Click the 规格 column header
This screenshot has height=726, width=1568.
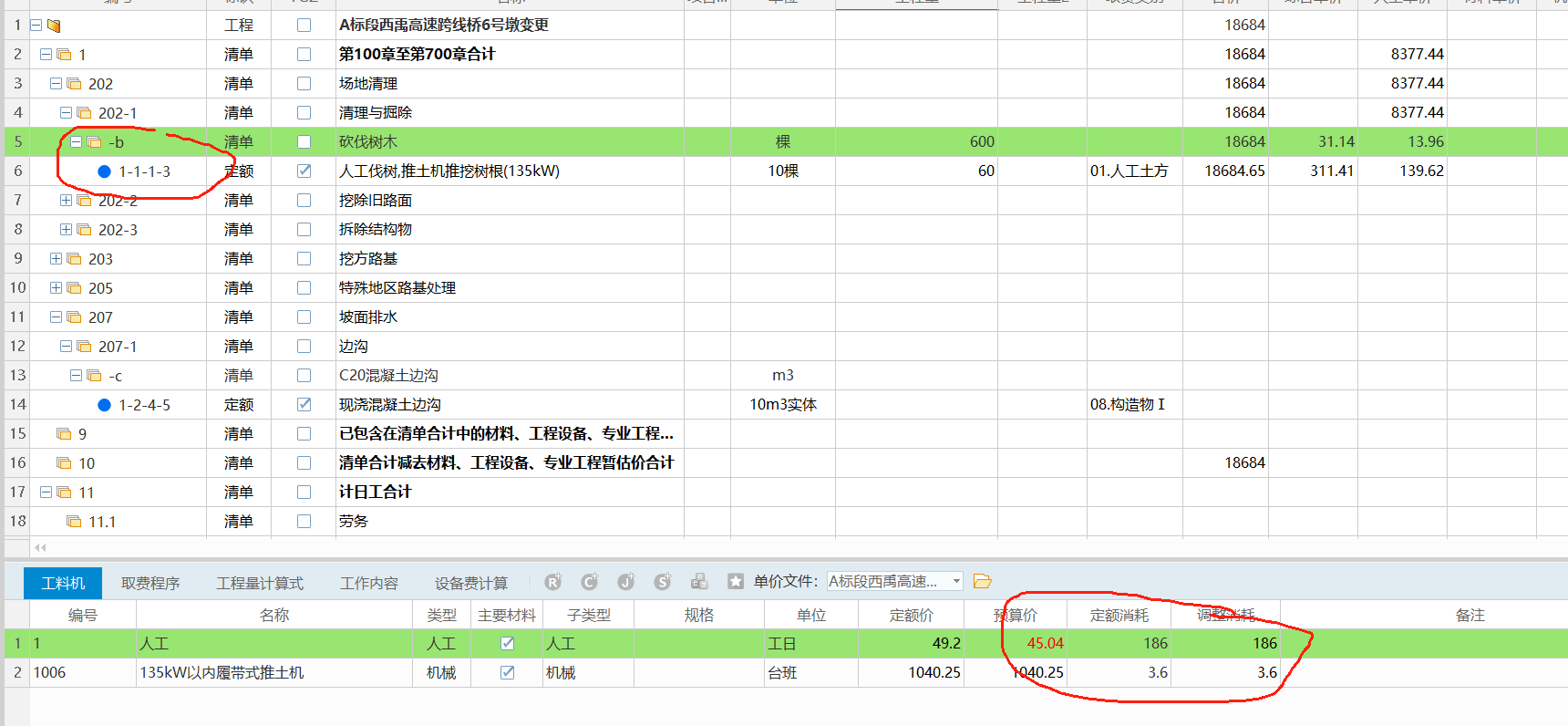[699, 615]
